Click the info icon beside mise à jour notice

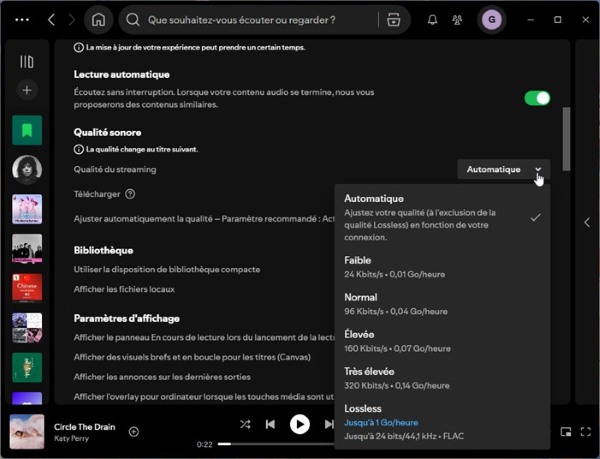click(x=78, y=47)
